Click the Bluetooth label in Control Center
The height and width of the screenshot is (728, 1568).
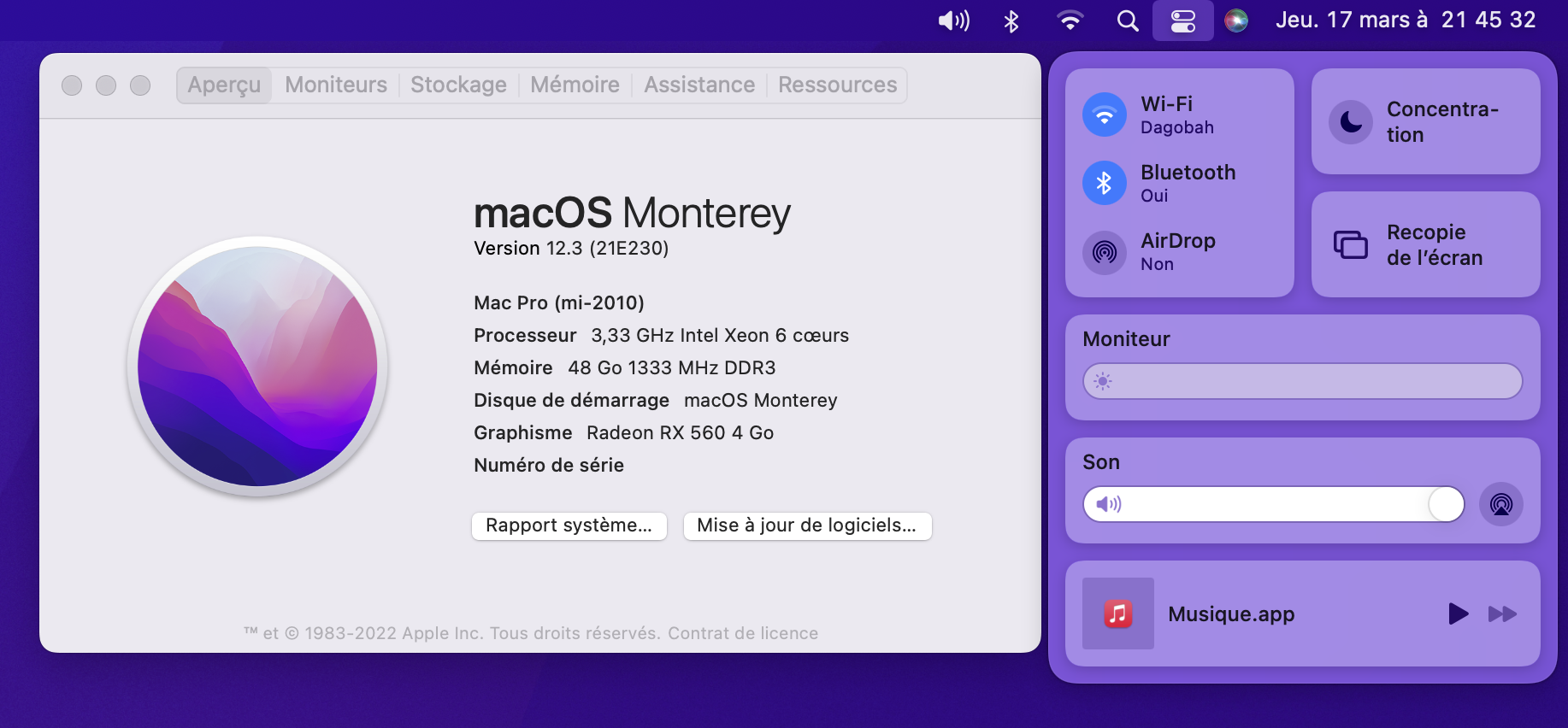1188,173
